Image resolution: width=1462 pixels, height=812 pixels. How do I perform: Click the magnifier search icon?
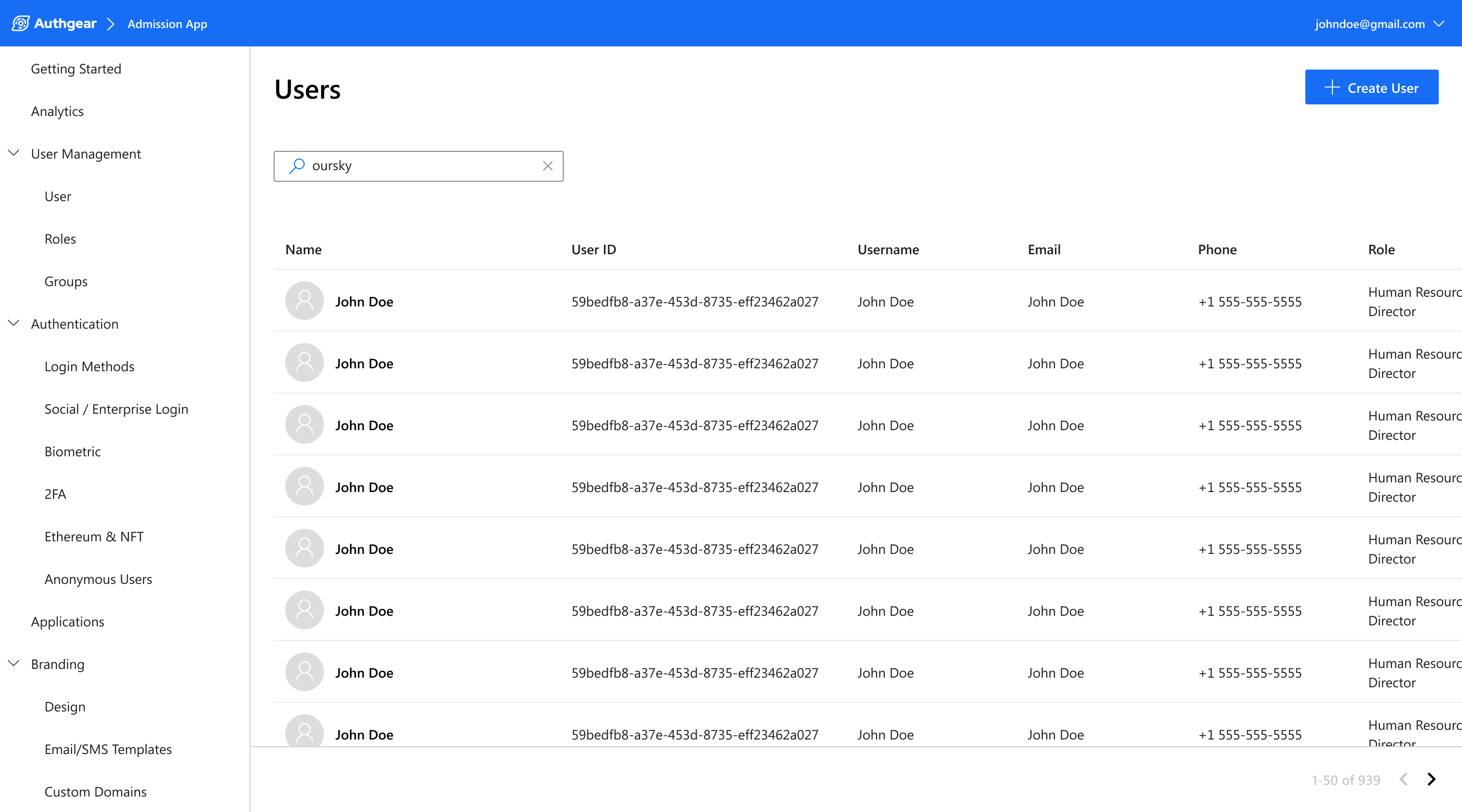click(x=297, y=166)
